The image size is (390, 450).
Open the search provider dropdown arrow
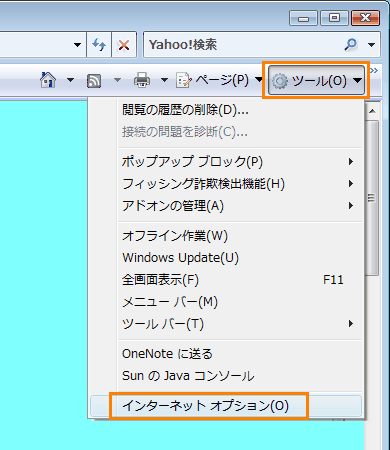(x=371, y=45)
